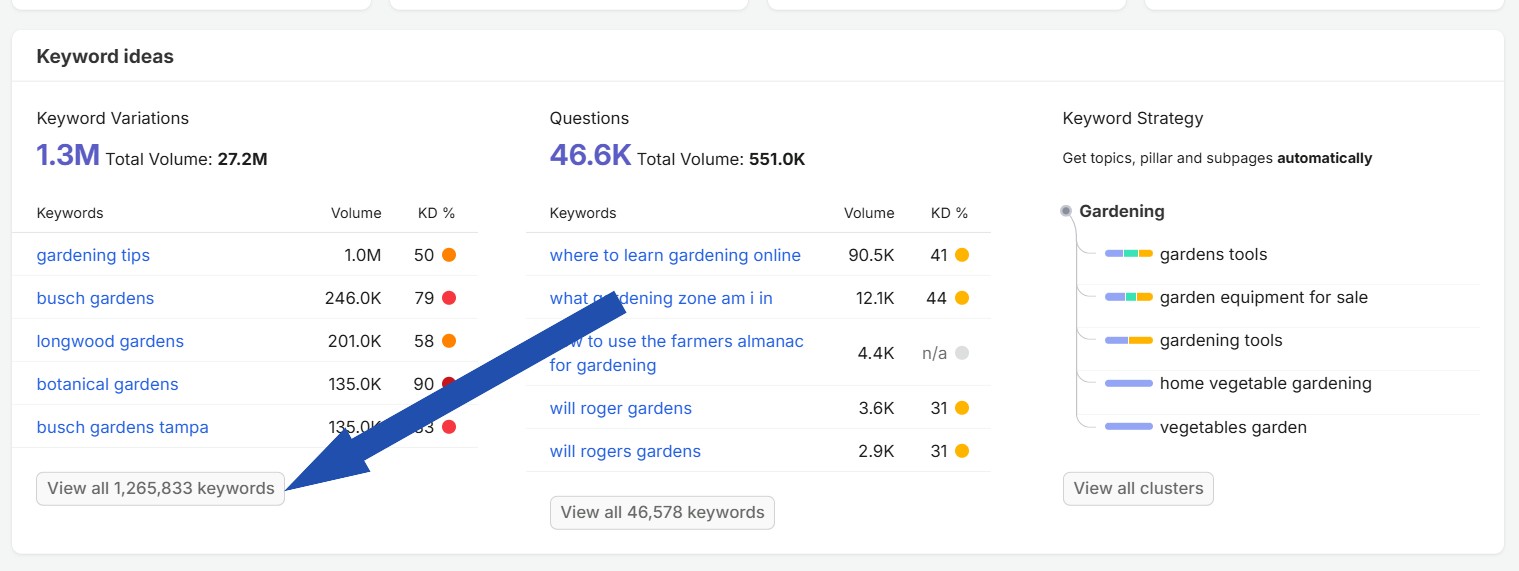
Task: Click the gray n/a KD dot
Action: tap(962, 353)
